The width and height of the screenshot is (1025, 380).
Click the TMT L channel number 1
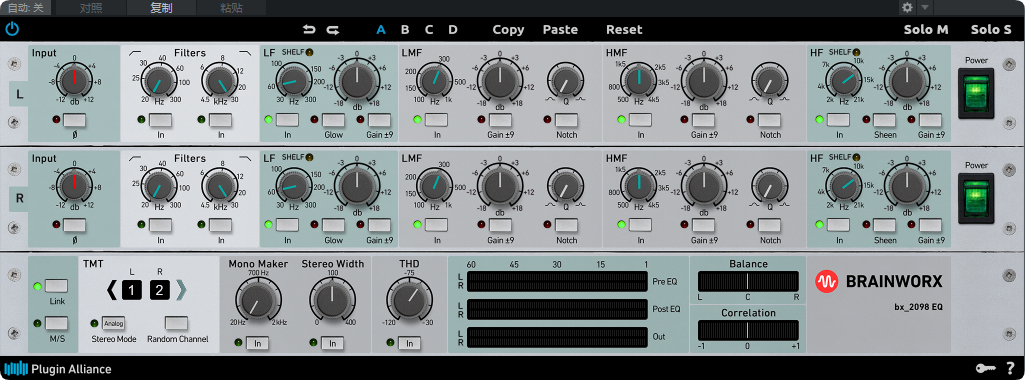pyautogui.click(x=131, y=290)
